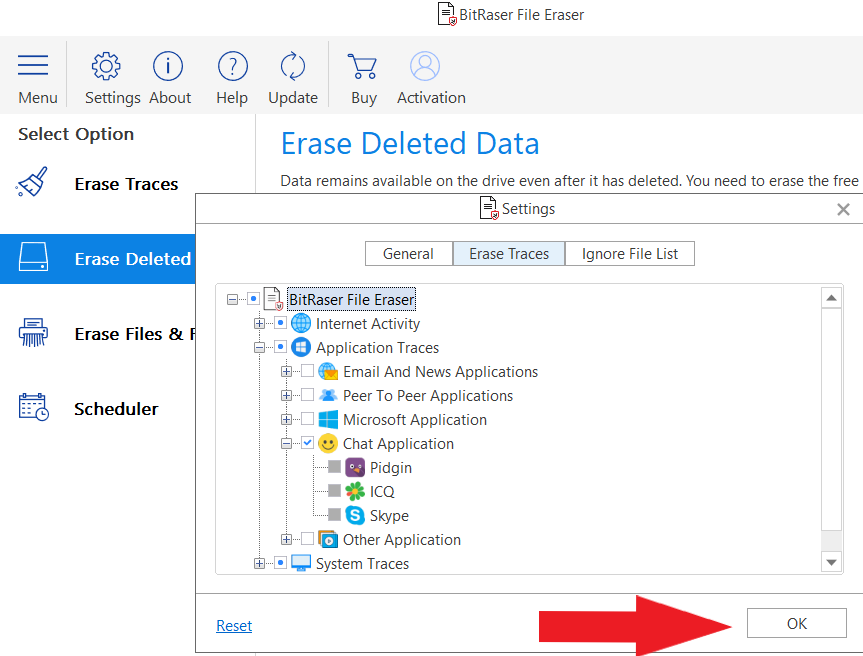Expand the Other Application node
863x656 pixels.
coord(286,540)
